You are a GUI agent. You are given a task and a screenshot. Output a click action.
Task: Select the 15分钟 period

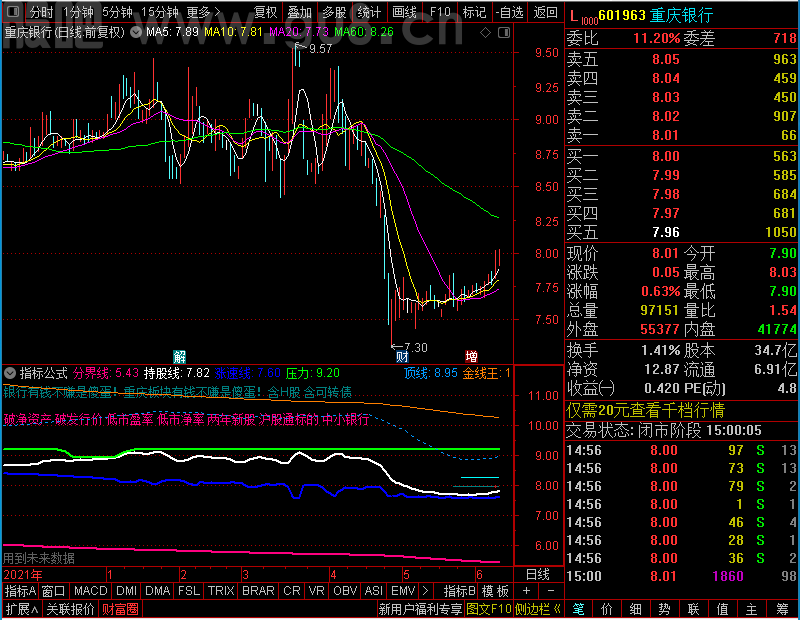[160, 12]
